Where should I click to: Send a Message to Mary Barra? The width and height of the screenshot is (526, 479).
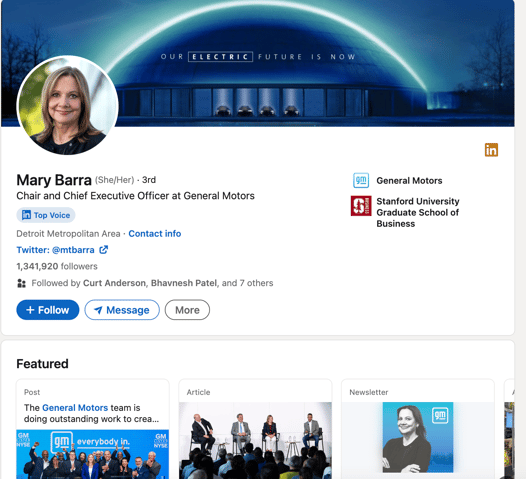(x=122, y=310)
